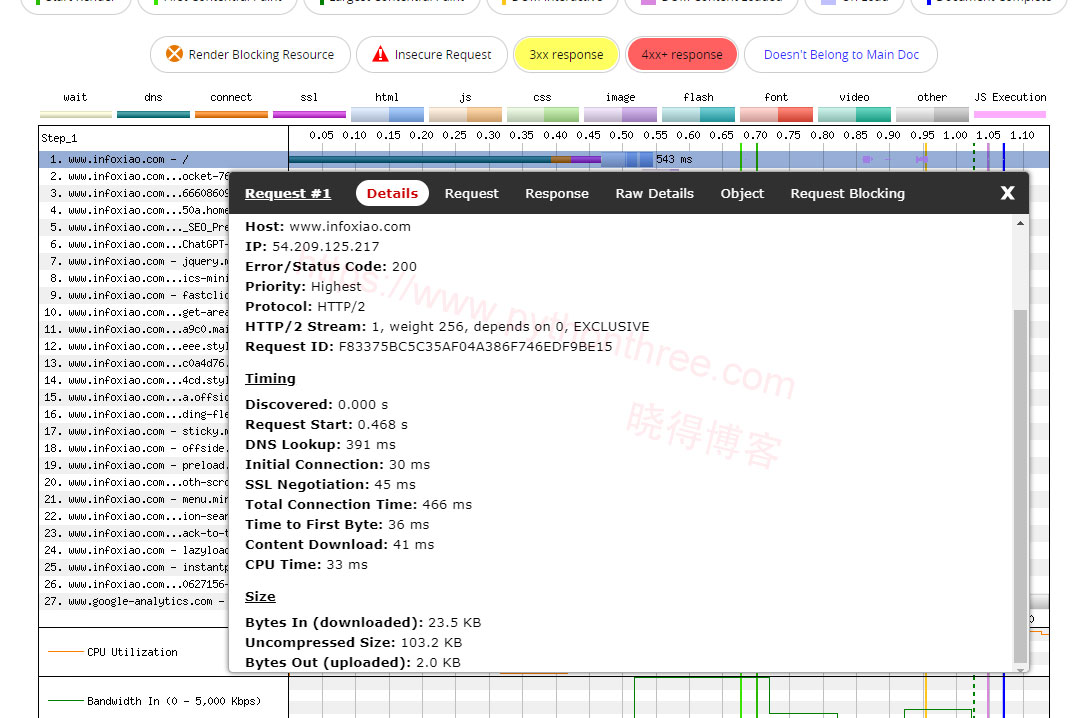Select request row 13 ending c0a4d76
The image size is (1090, 718).
pyautogui.click(x=134, y=364)
